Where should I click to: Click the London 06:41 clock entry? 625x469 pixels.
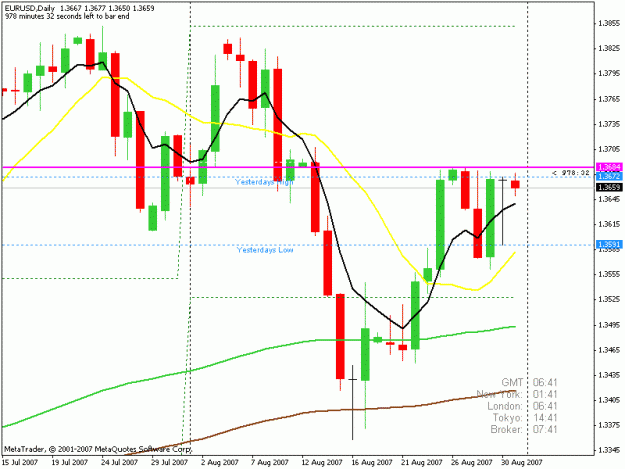522,406
